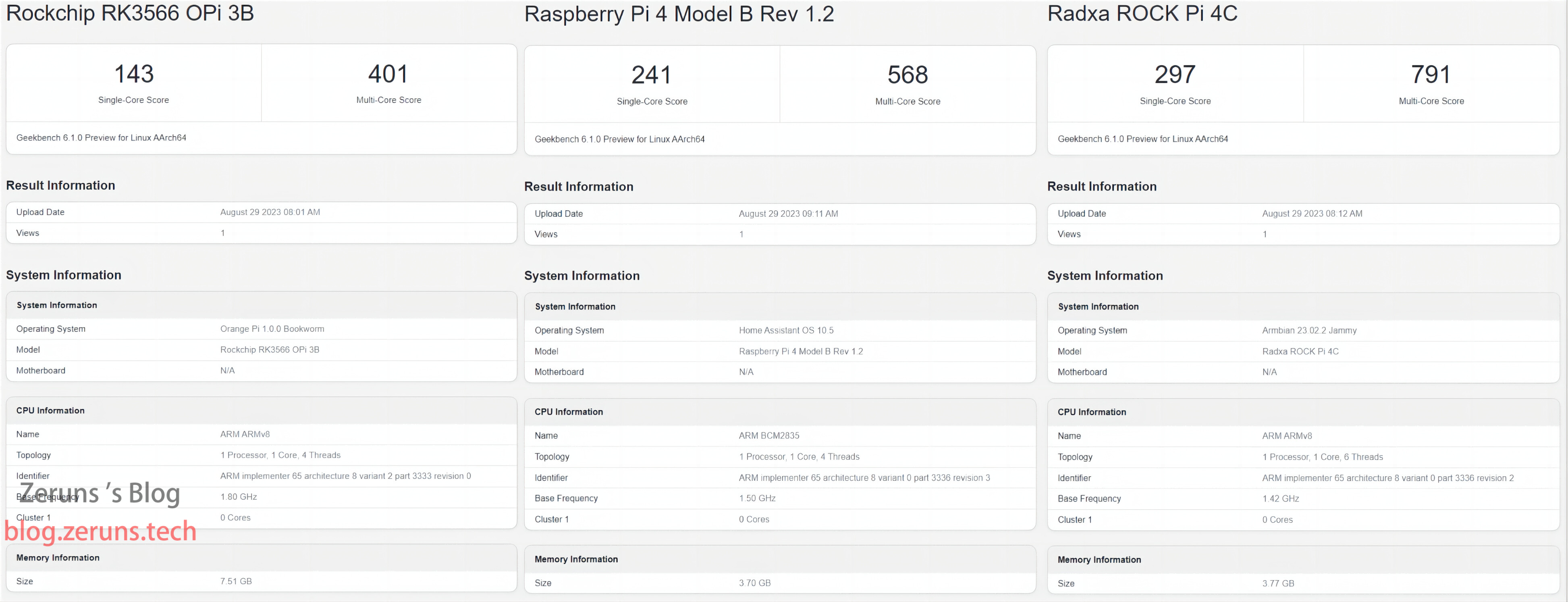Click the 241 single-core score
This screenshot has width=1568, height=602.
click(651, 75)
